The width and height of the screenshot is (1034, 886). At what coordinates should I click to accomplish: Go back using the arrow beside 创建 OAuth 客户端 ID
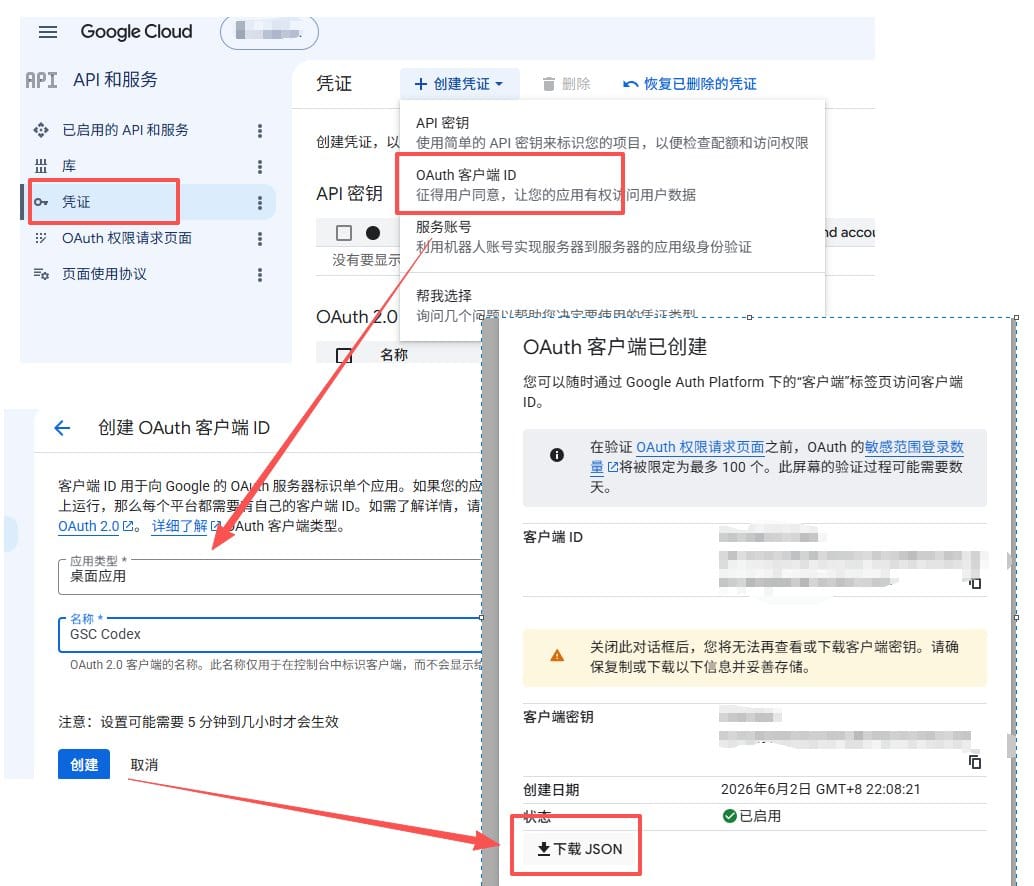click(62, 428)
